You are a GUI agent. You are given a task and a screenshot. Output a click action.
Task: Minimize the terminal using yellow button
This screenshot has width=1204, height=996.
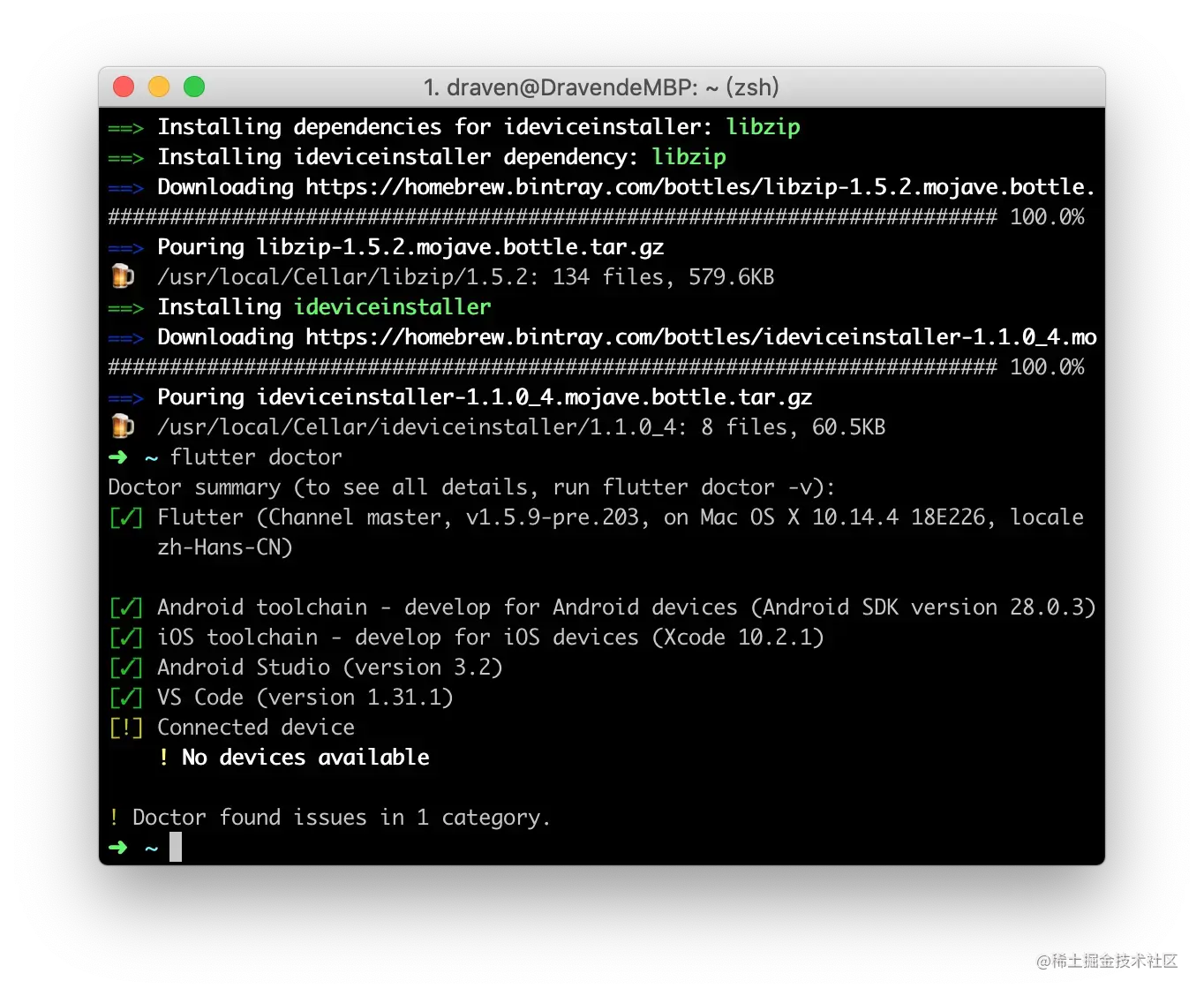[159, 87]
